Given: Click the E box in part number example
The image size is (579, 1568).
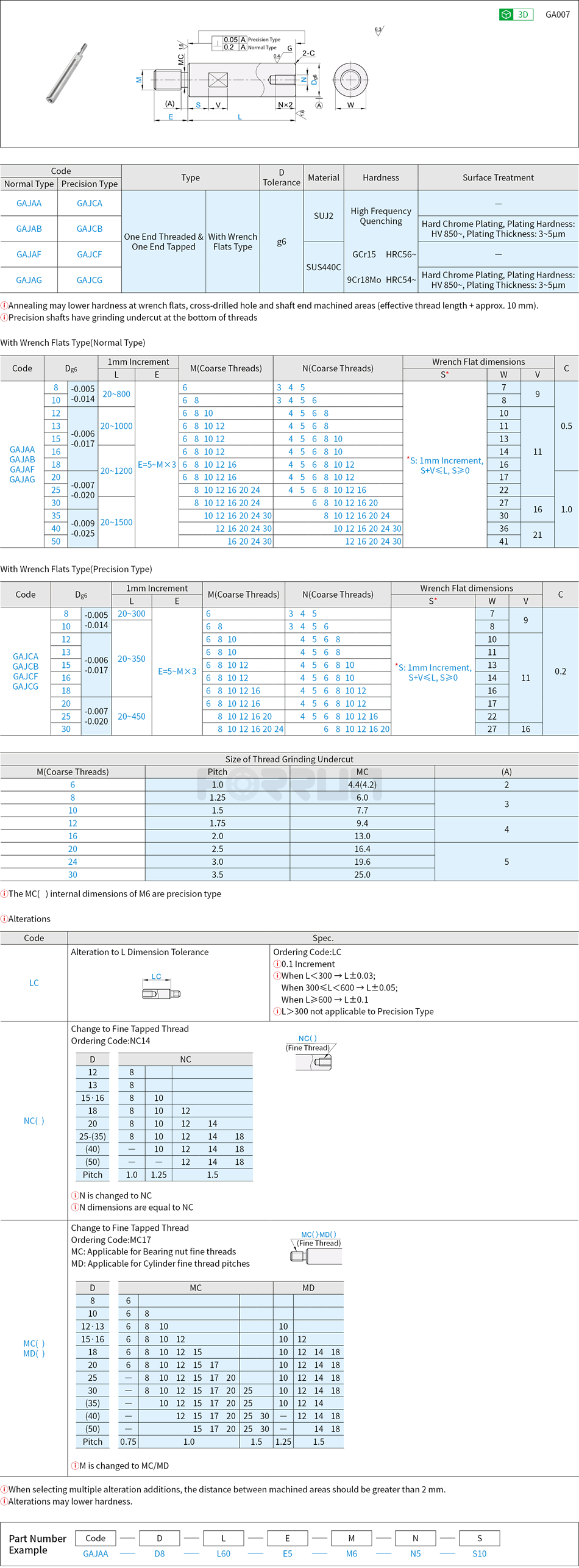Looking at the screenshot, I should pos(288,1538).
